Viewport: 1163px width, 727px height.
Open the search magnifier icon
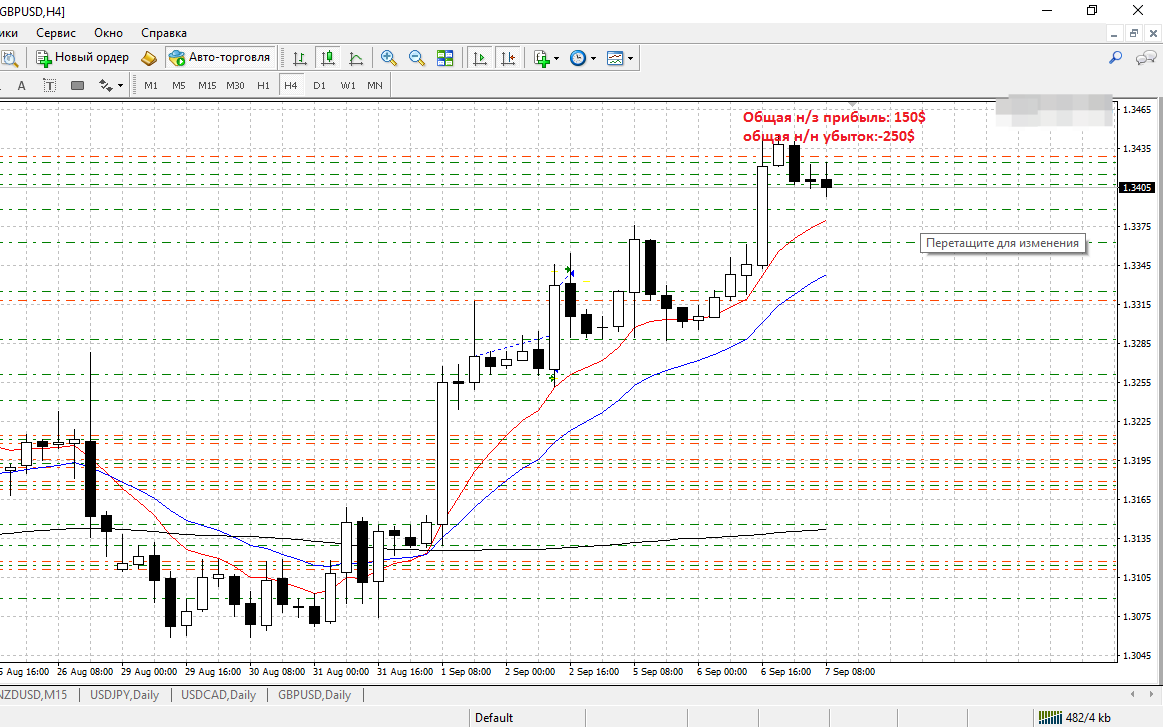[1115, 58]
